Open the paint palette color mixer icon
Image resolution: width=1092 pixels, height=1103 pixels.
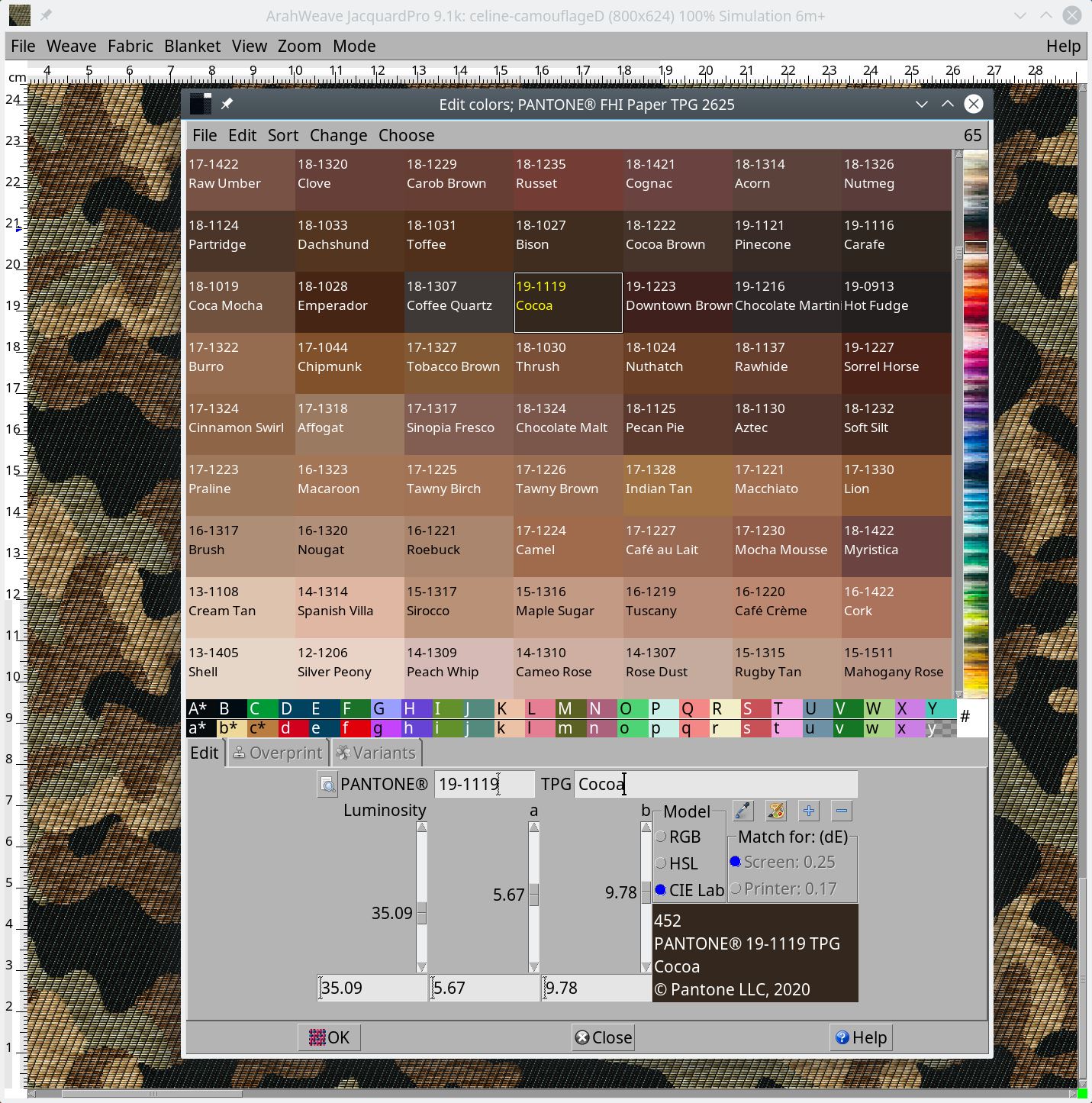click(776, 811)
